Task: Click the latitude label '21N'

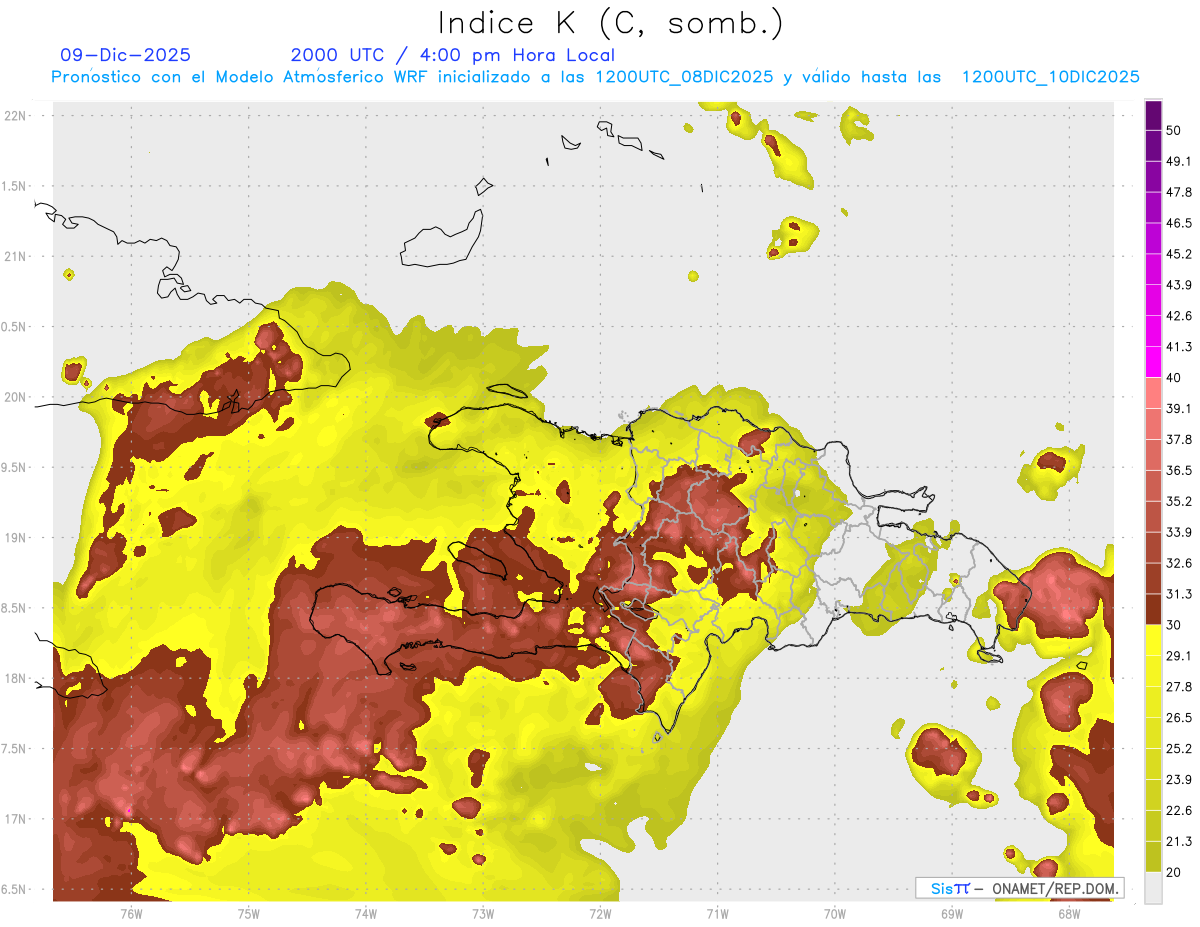Action: coord(15,257)
